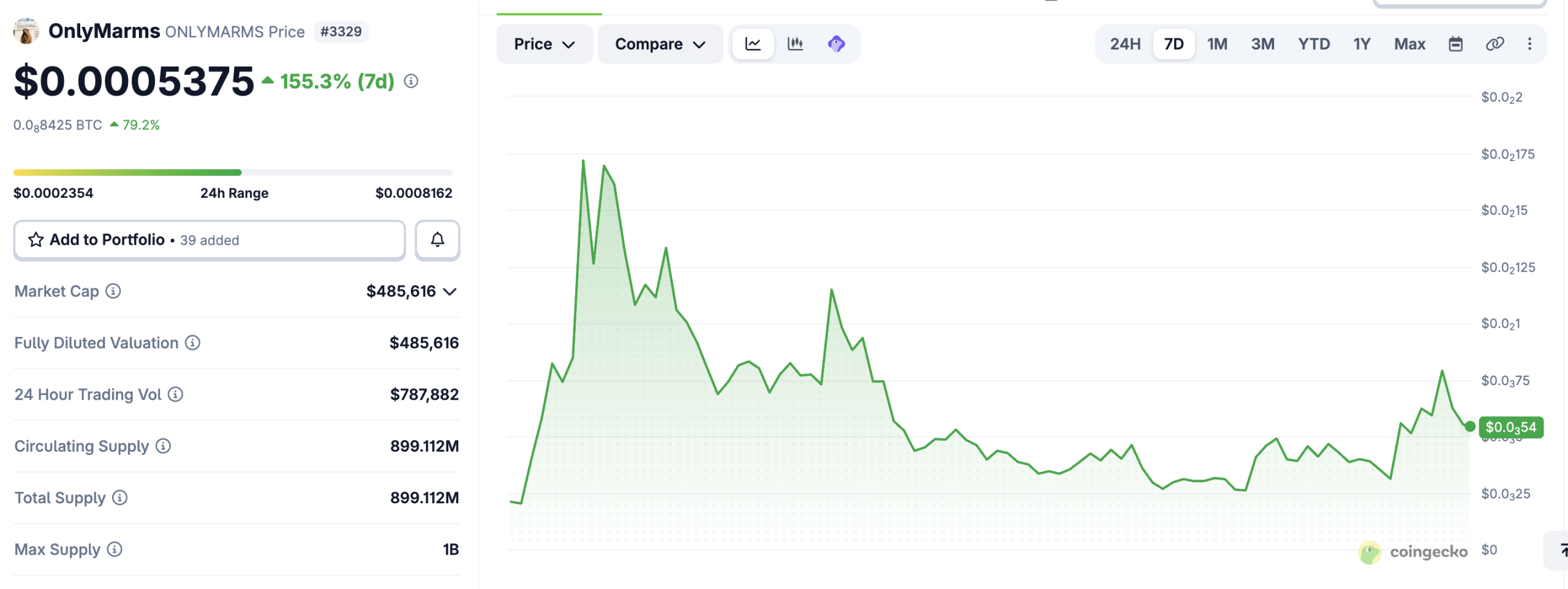Click the $0 axis label

(x=1489, y=550)
